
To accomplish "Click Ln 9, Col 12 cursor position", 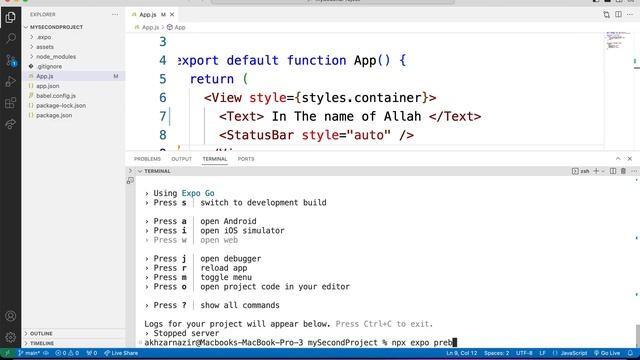I will click(x=462, y=353).
